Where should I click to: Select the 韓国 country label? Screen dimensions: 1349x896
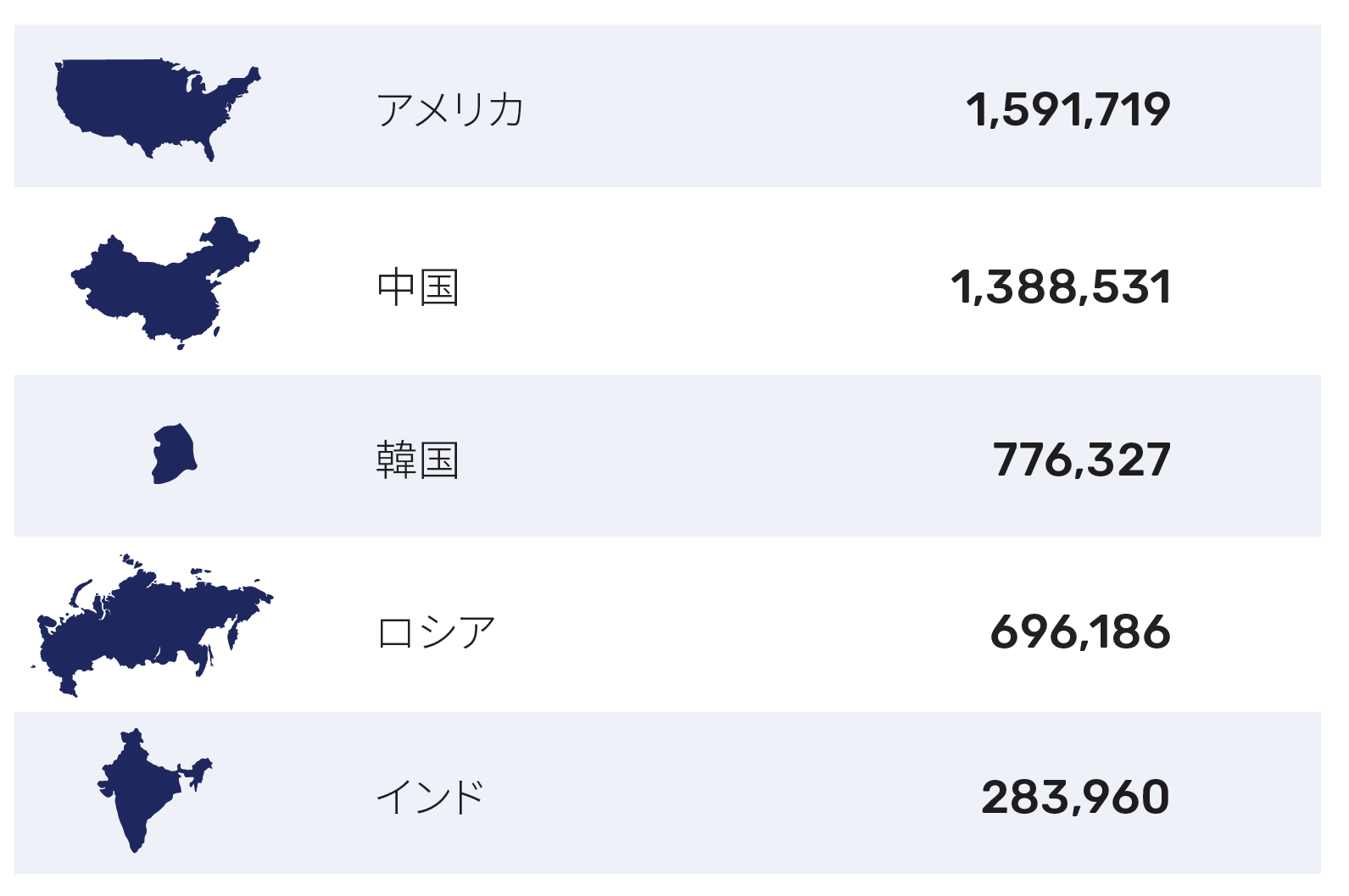(418, 460)
